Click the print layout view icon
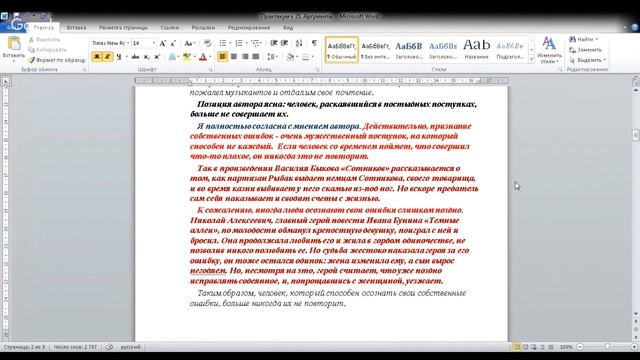Viewport: 640px width, 360px height. 517,347
